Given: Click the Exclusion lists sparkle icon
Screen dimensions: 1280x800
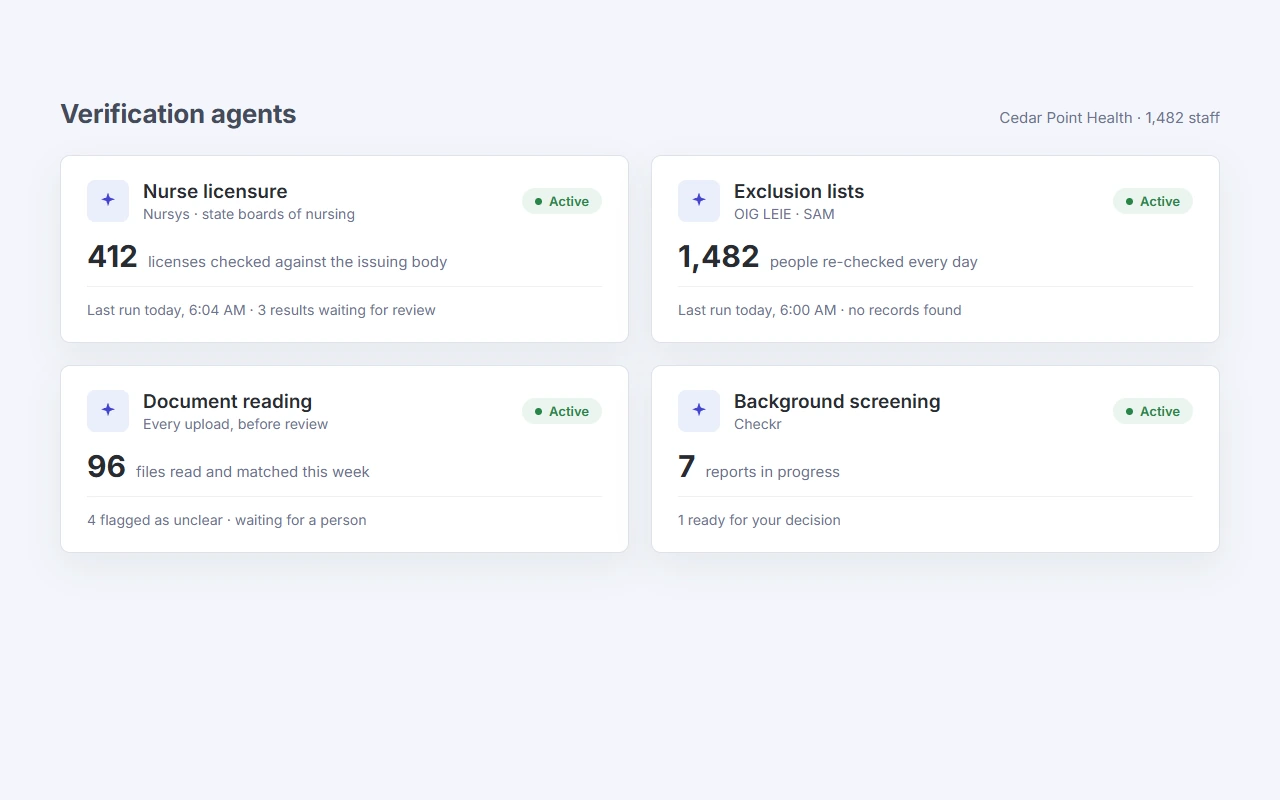Looking at the screenshot, I should click(699, 201).
